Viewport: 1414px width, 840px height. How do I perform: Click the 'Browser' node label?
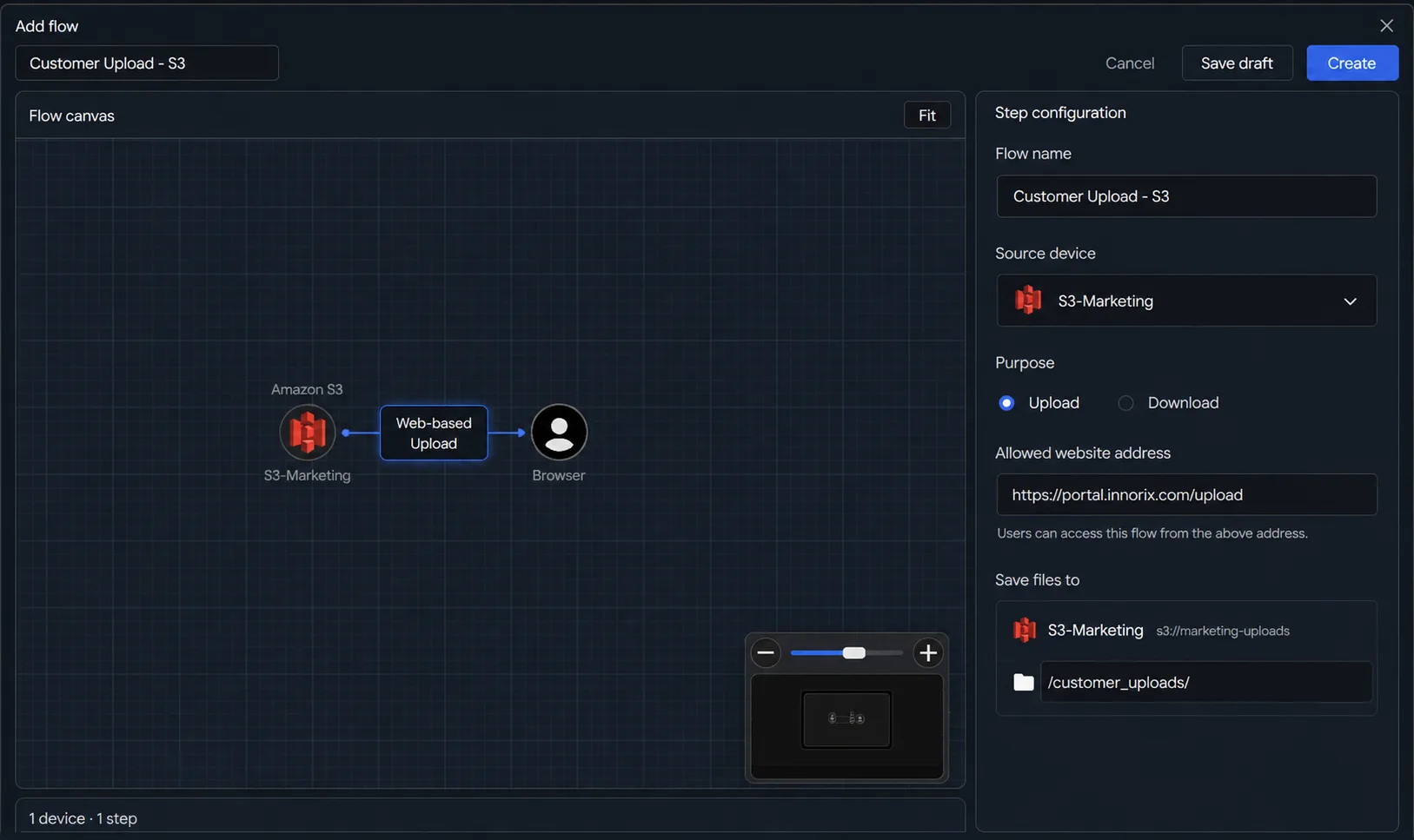[x=559, y=475]
